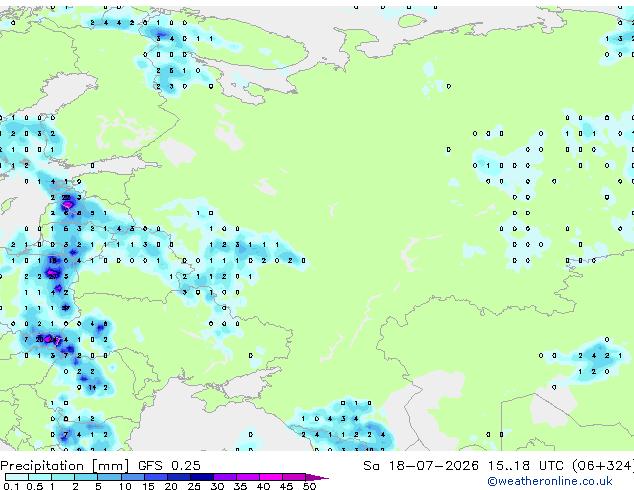Click the 0.5 legend scale label
This screenshot has height=490, width=634.
coord(35,486)
